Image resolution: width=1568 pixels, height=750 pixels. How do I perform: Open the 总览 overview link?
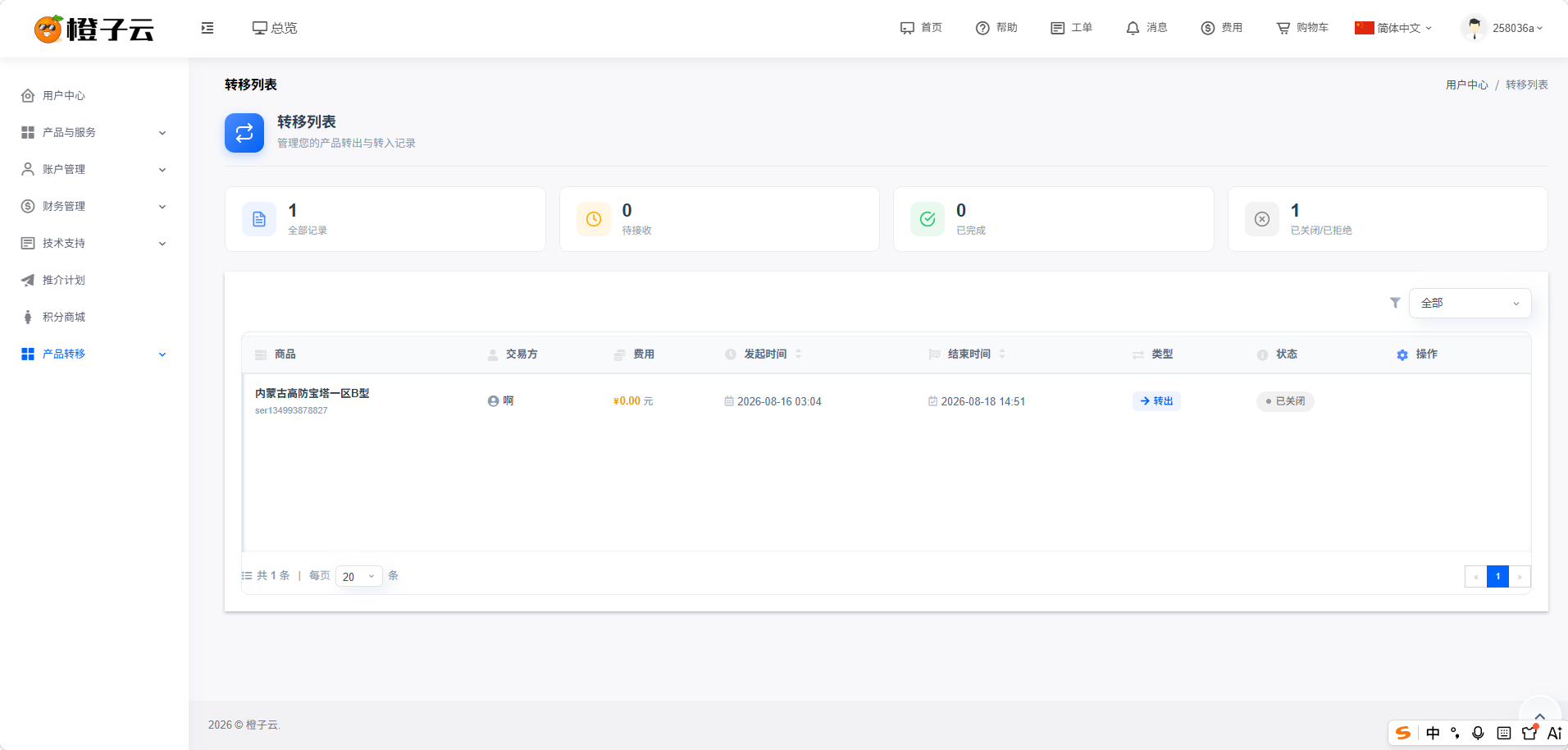(x=275, y=28)
